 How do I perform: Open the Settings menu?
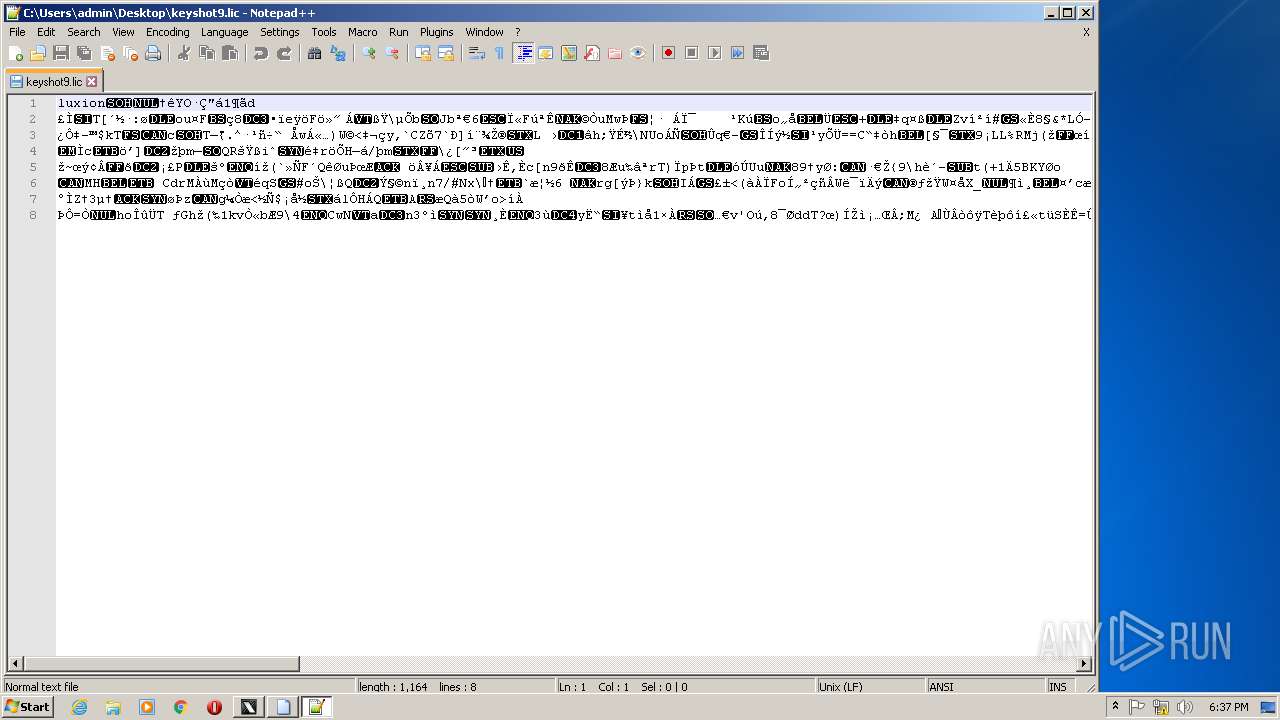pyautogui.click(x=280, y=32)
